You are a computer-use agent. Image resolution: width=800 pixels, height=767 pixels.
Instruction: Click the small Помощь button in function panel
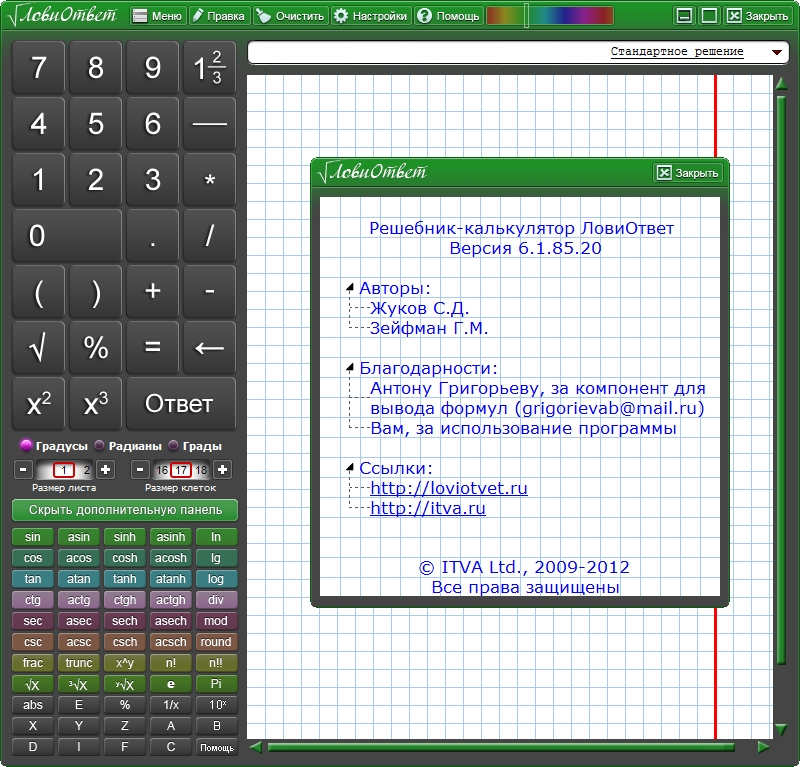(x=216, y=747)
